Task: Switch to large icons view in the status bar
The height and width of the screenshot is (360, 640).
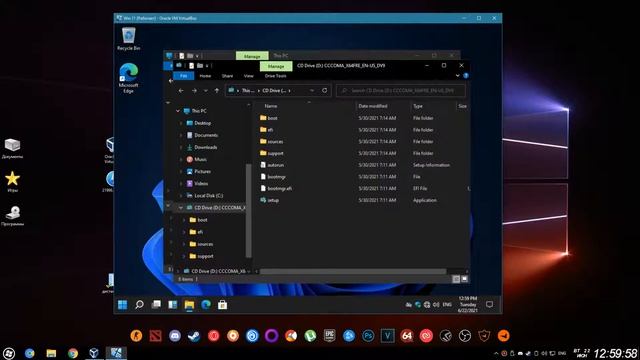Action: (x=464, y=279)
